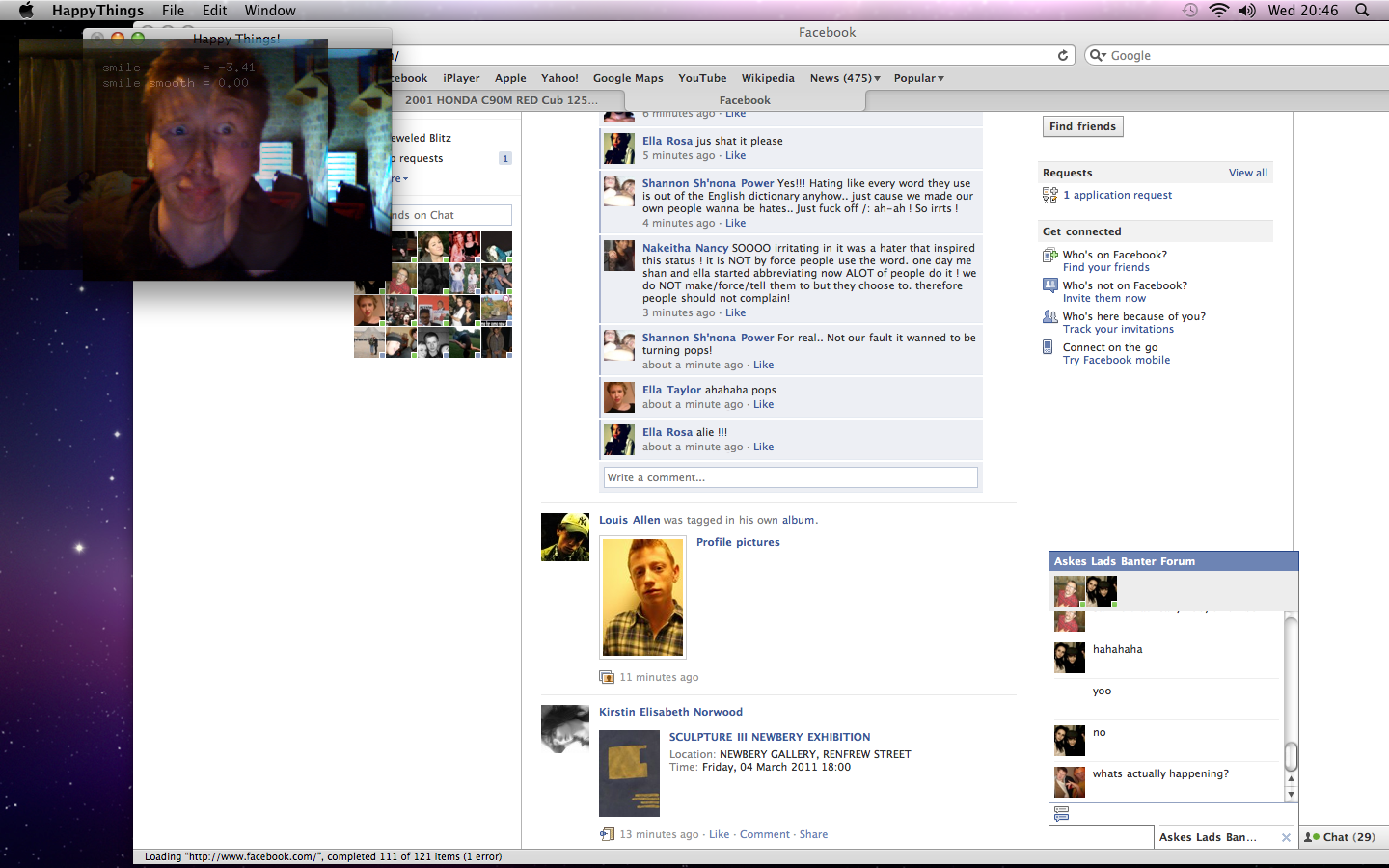Click the Friends on Chat search field
Screen dimensions: 1389x868
[449, 215]
